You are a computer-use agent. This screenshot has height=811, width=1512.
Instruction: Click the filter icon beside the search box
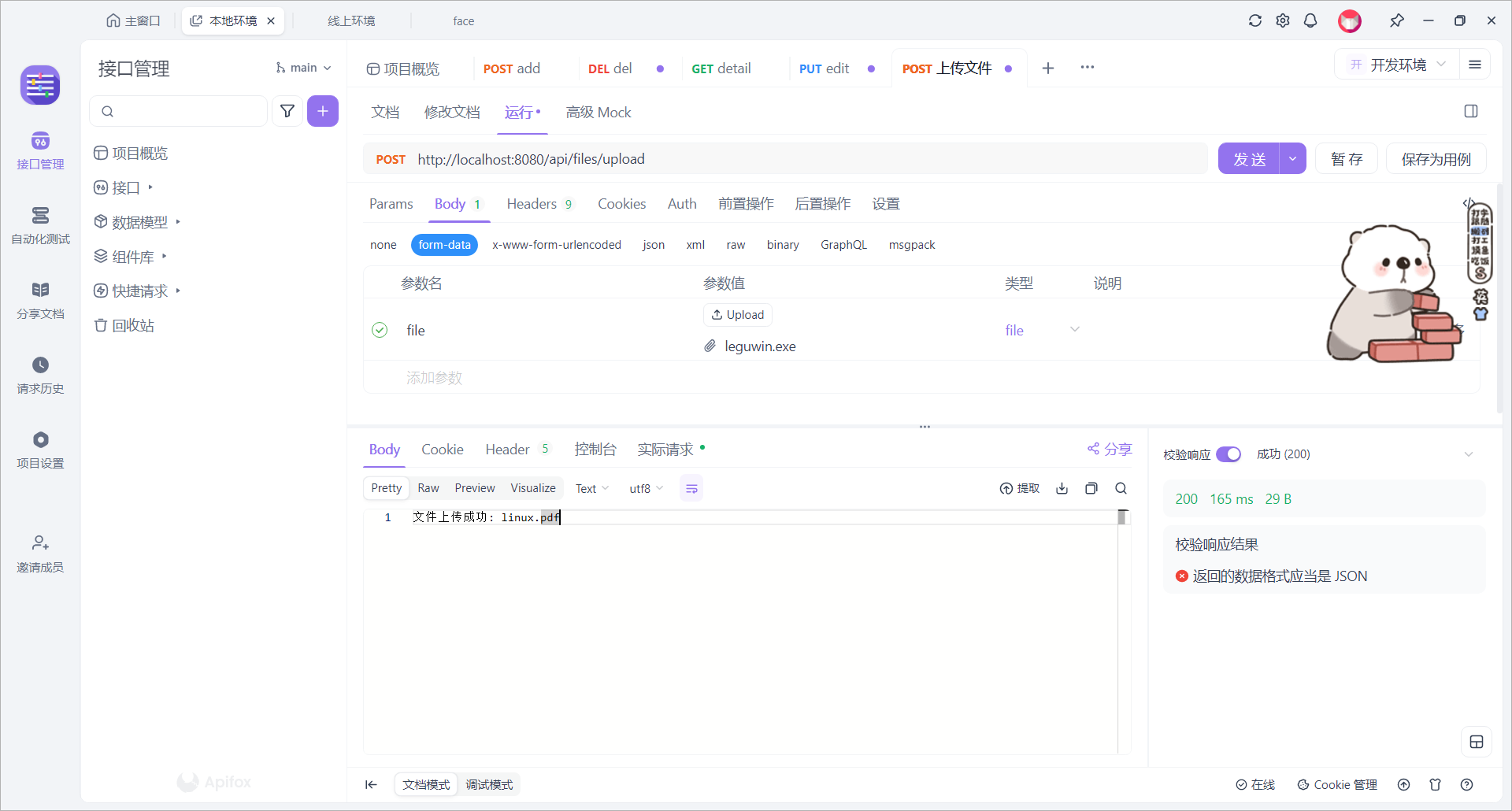tap(287, 111)
